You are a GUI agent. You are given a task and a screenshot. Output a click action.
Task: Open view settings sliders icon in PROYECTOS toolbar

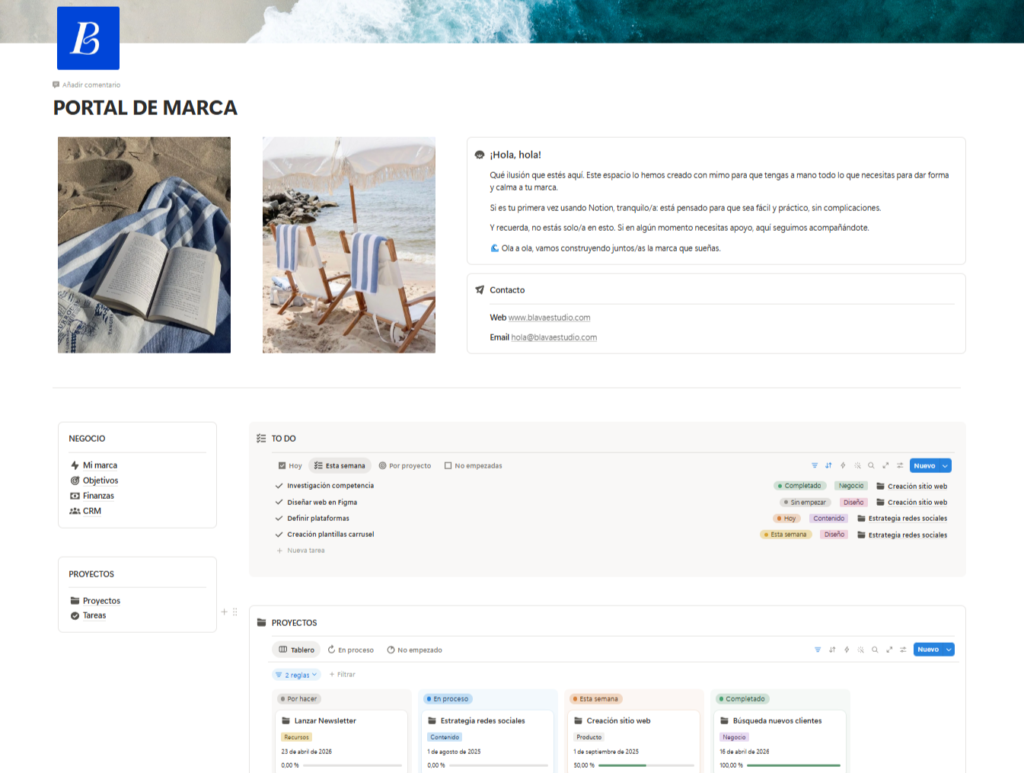click(x=903, y=650)
